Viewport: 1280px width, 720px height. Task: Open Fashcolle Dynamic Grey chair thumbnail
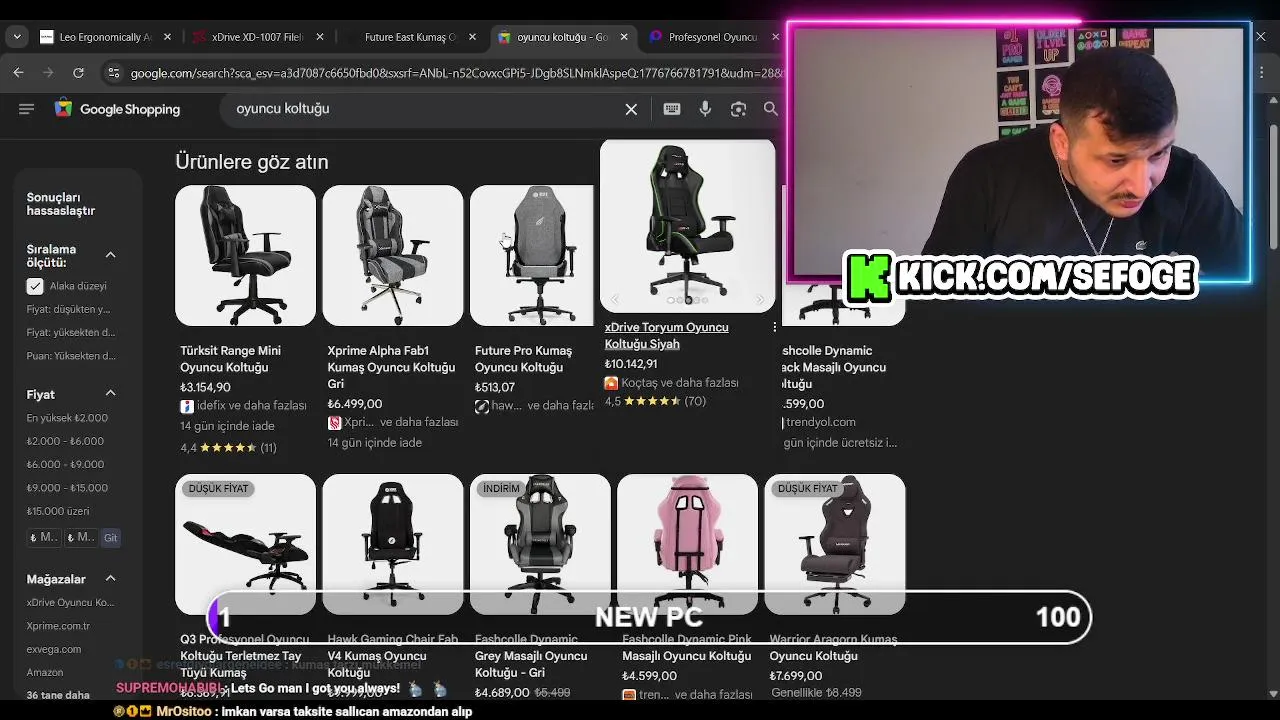point(540,544)
